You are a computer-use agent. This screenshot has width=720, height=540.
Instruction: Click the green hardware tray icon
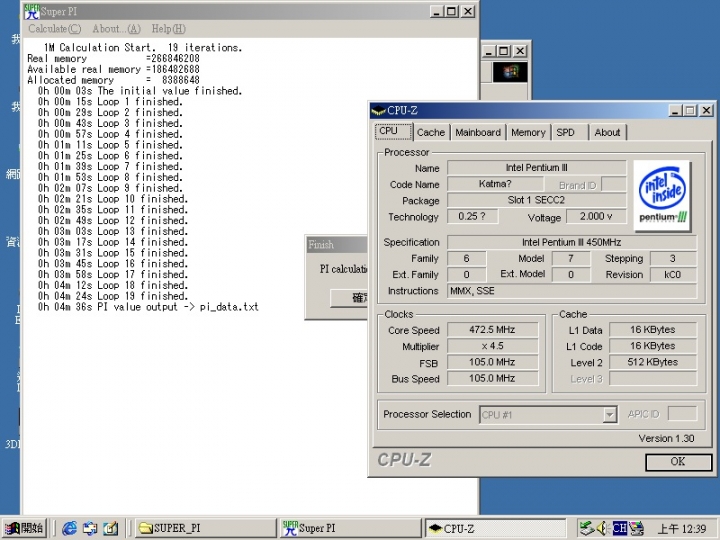[586, 529]
